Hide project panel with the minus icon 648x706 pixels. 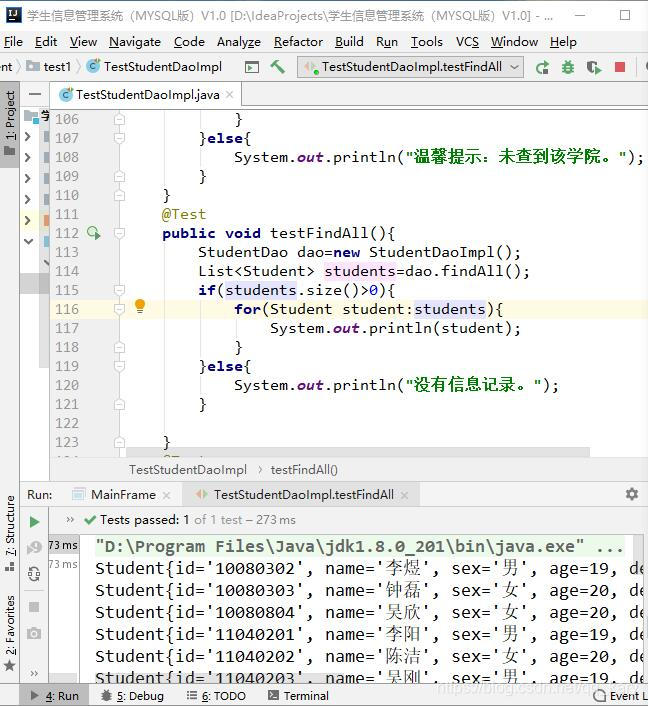point(35,94)
